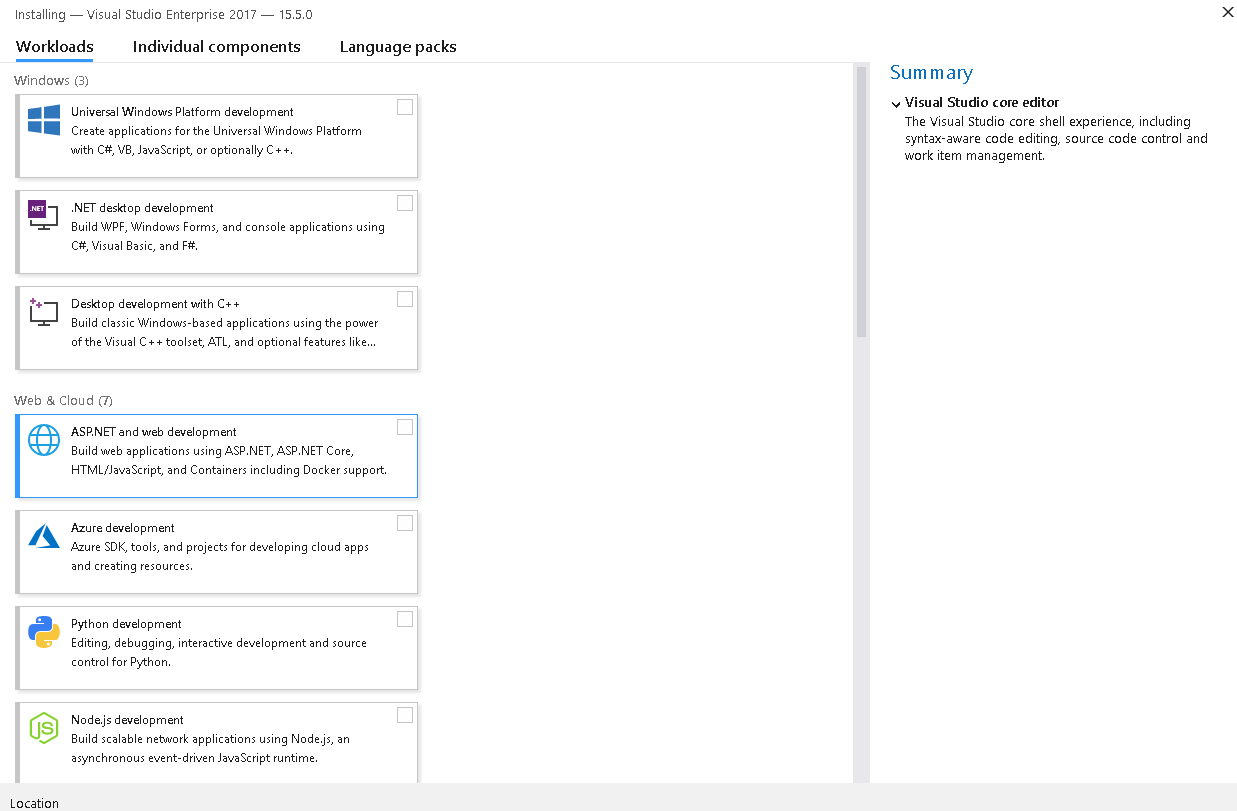The height and width of the screenshot is (811, 1237).
Task: Click the 'Editing, debugging, interactive development' description
Action: [219, 652]
